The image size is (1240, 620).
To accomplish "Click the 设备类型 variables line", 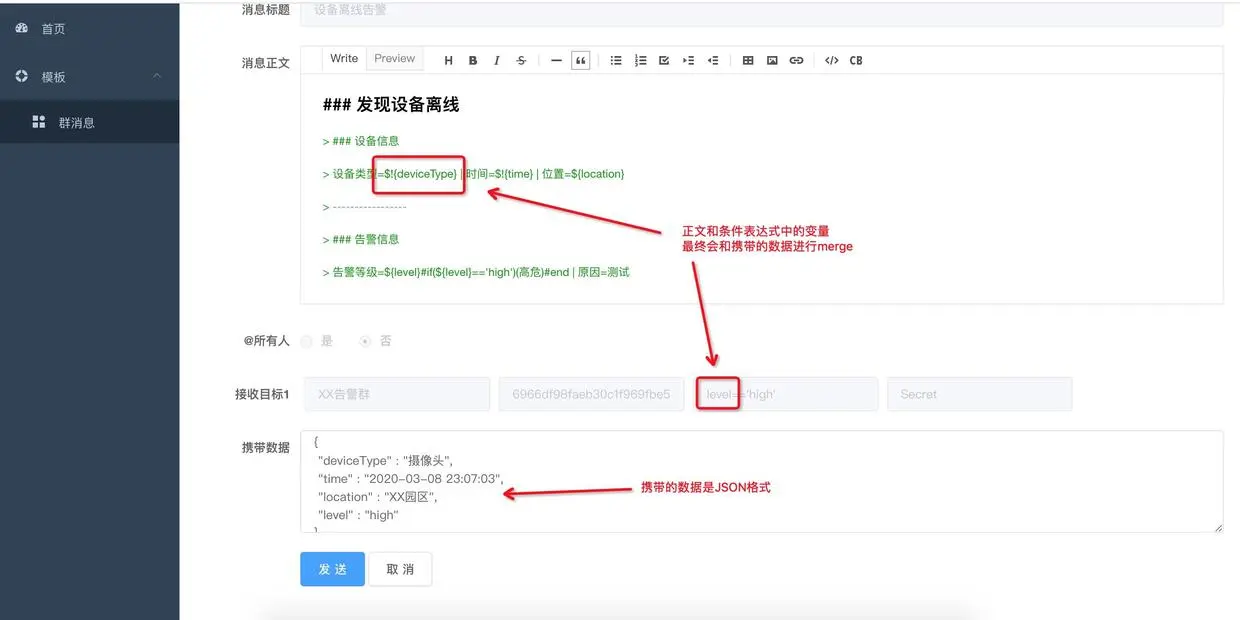I will pos(473,174).
